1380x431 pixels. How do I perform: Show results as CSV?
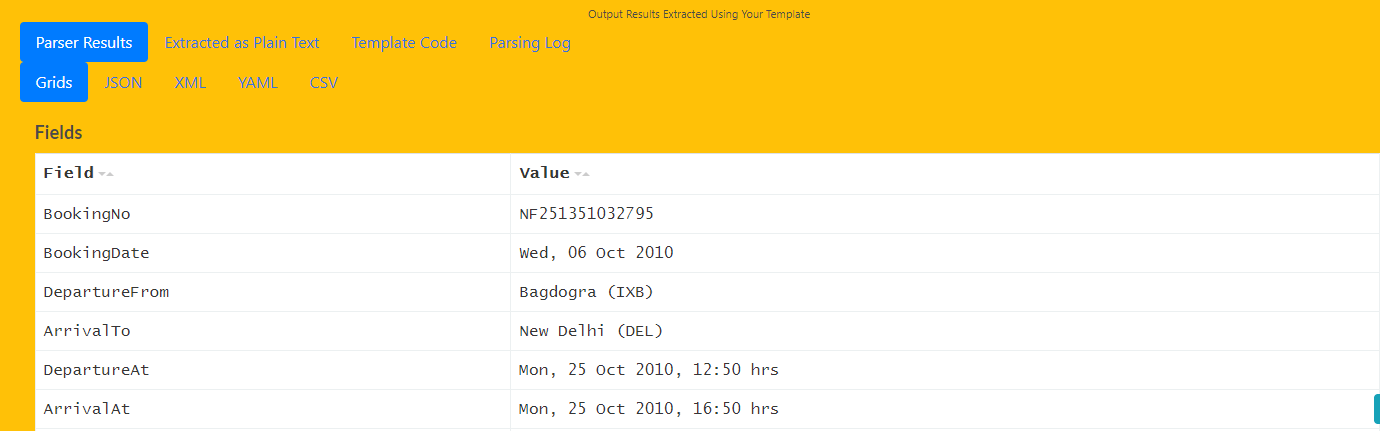coord(324,82)
